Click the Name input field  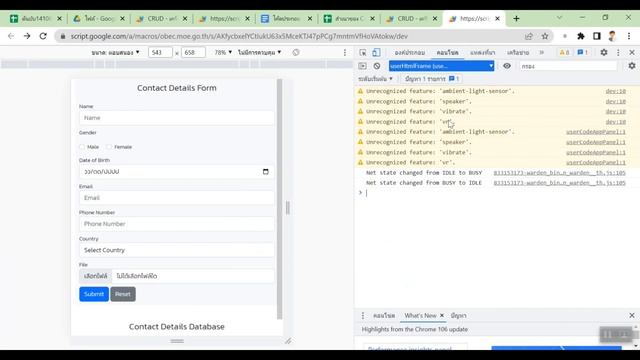pos(177,118)
